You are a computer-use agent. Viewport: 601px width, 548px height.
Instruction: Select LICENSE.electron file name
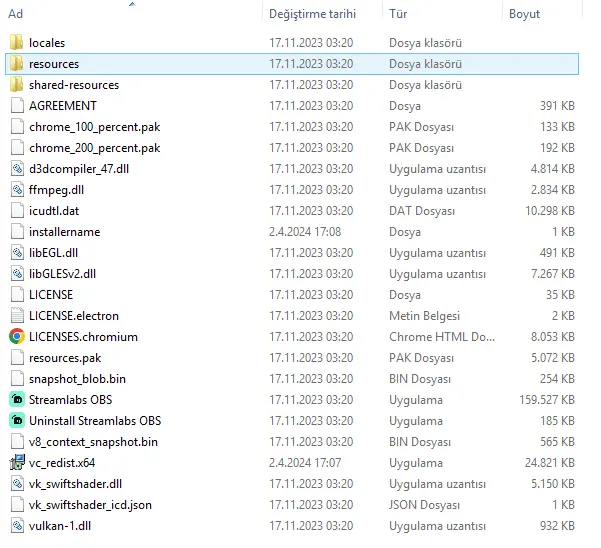[74, 316]
